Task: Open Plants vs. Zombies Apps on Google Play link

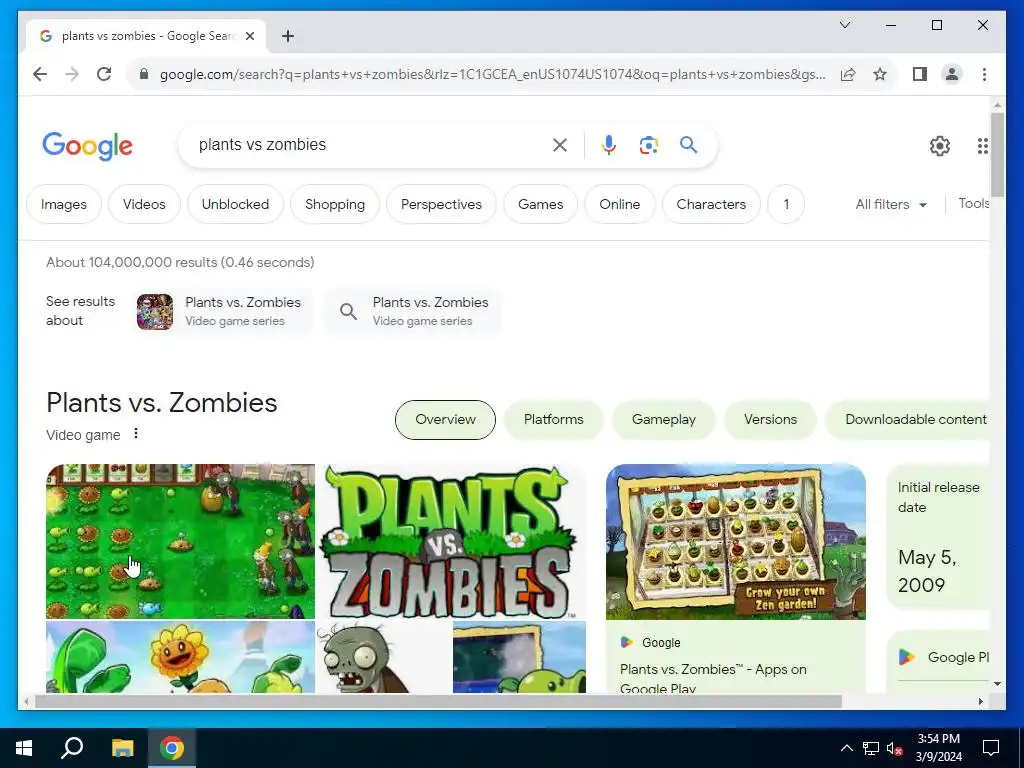Action: 713,678
